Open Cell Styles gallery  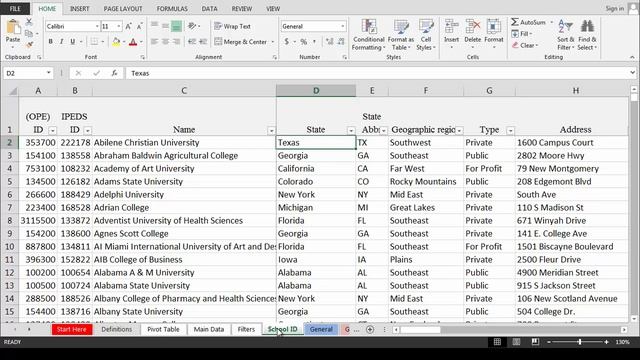(x=426, y=35)
